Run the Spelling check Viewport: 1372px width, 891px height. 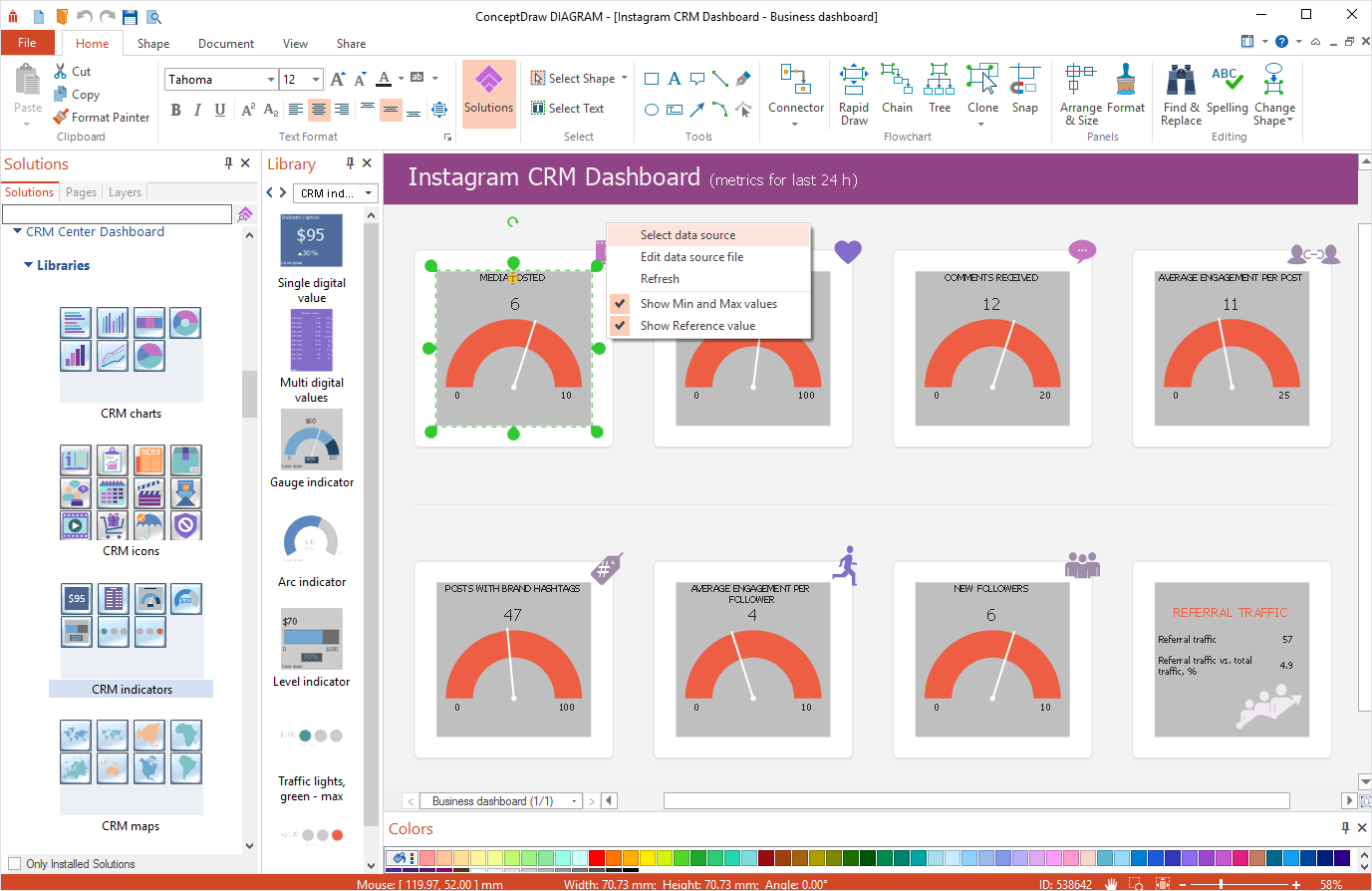(x=1227, y=90)
